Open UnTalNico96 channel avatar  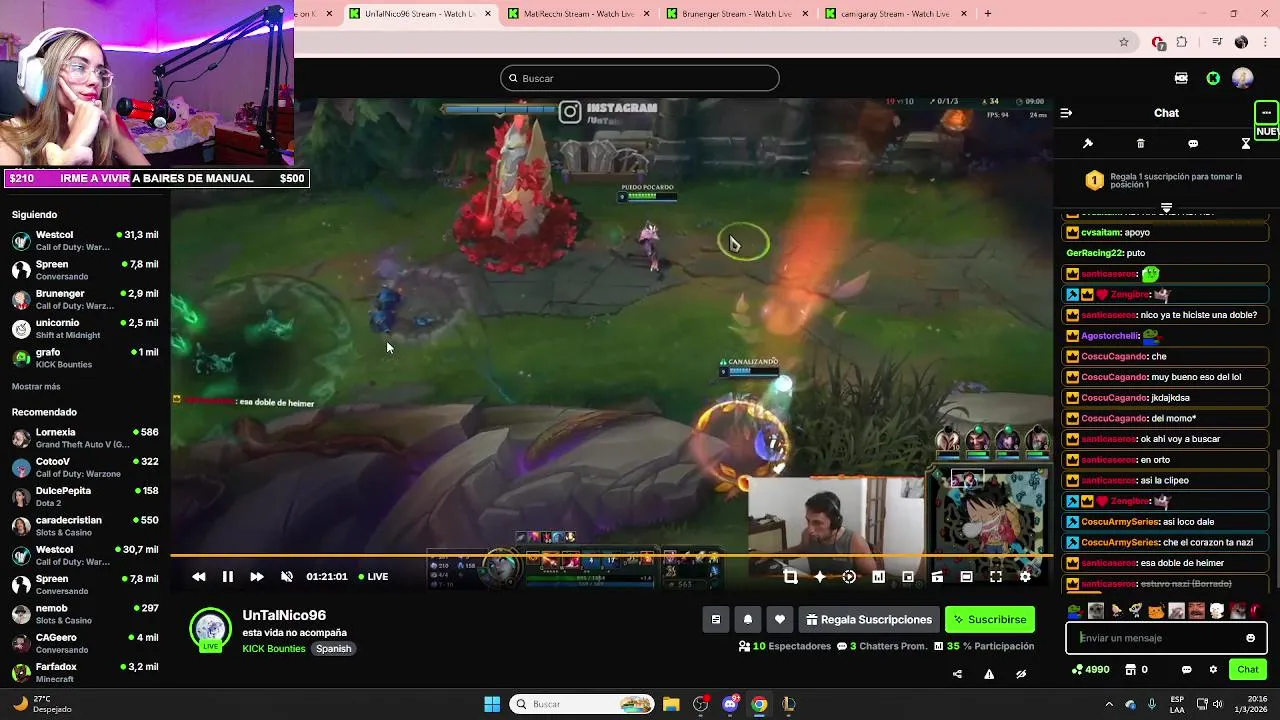(x=210, y=630)
